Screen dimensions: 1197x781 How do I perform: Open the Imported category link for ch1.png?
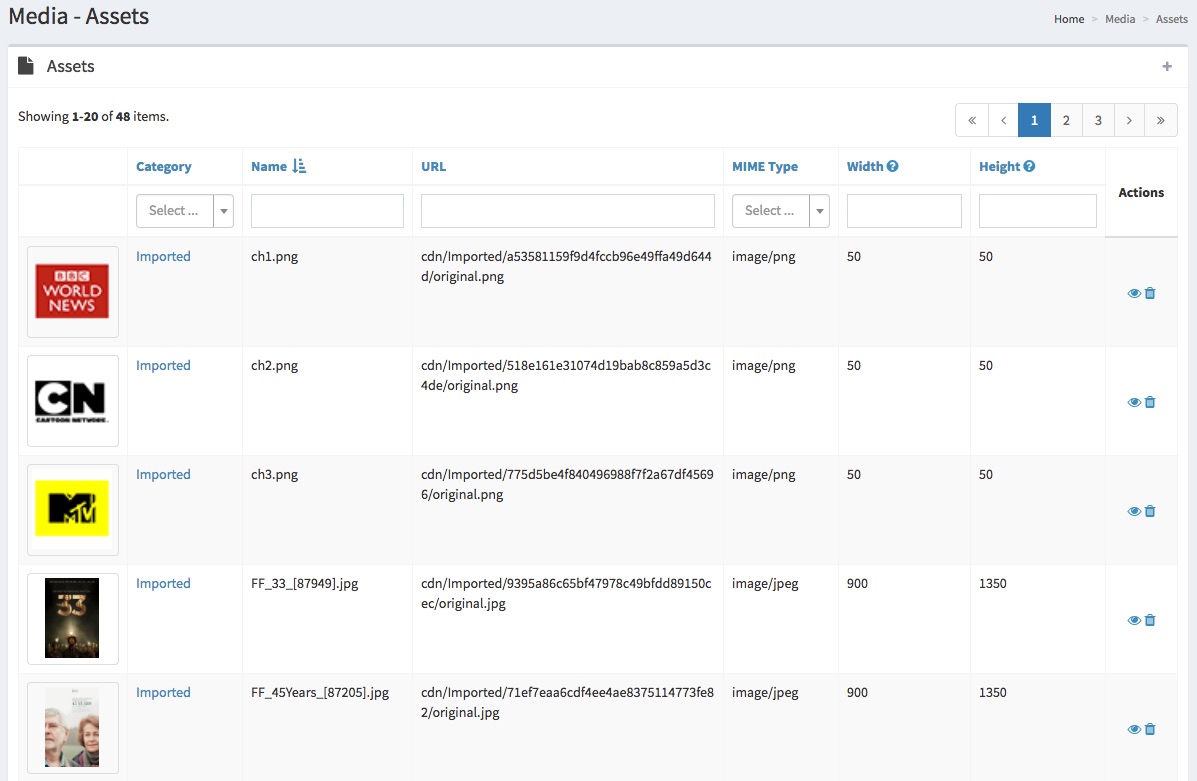[163, 256]
